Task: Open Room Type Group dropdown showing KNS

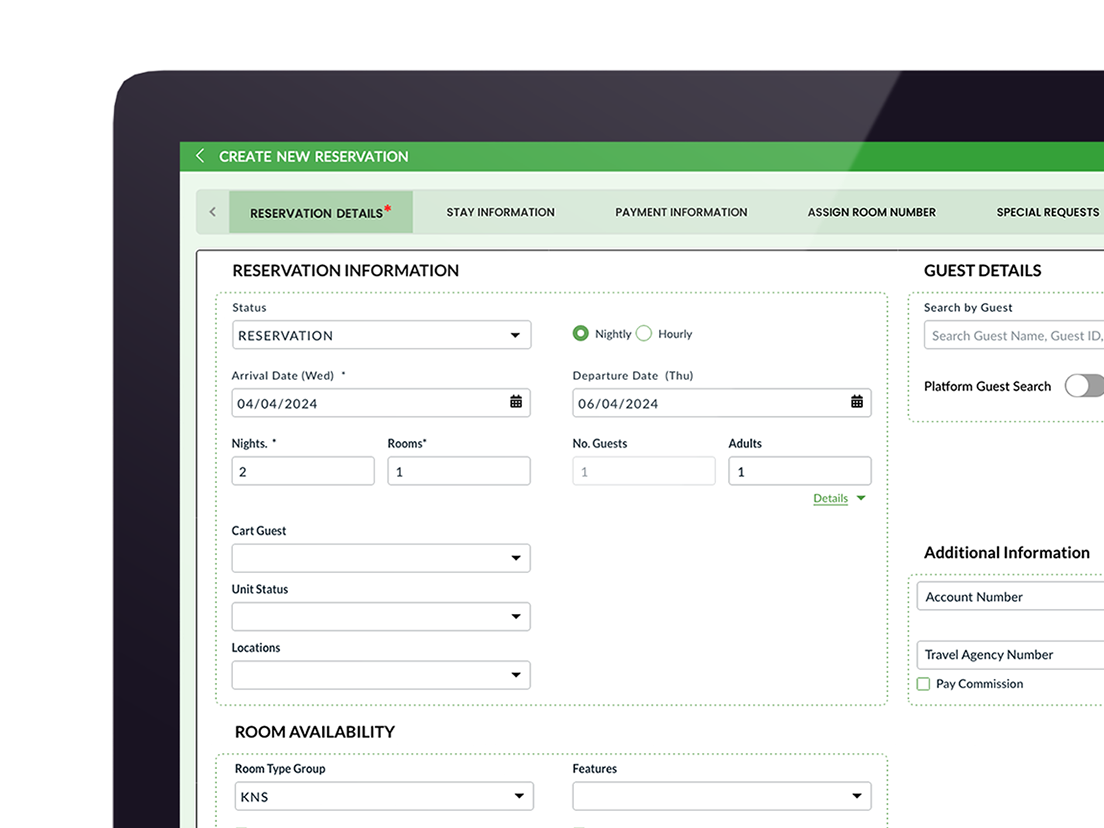Action: click(x=384, y=796)
